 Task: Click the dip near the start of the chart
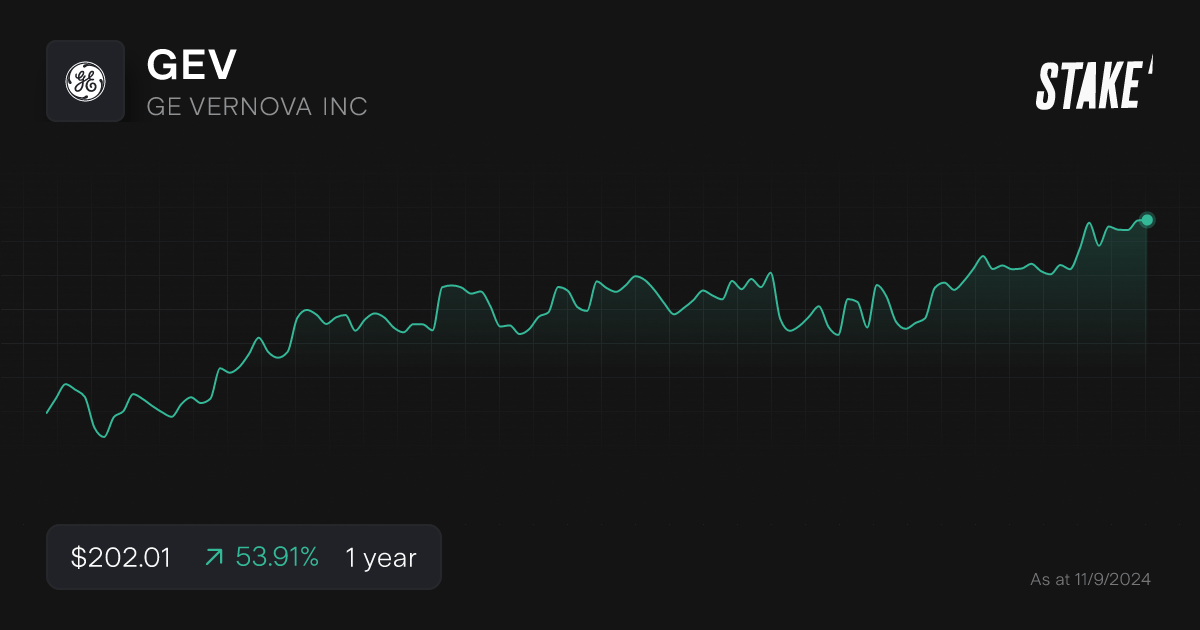tap(103, 435)
